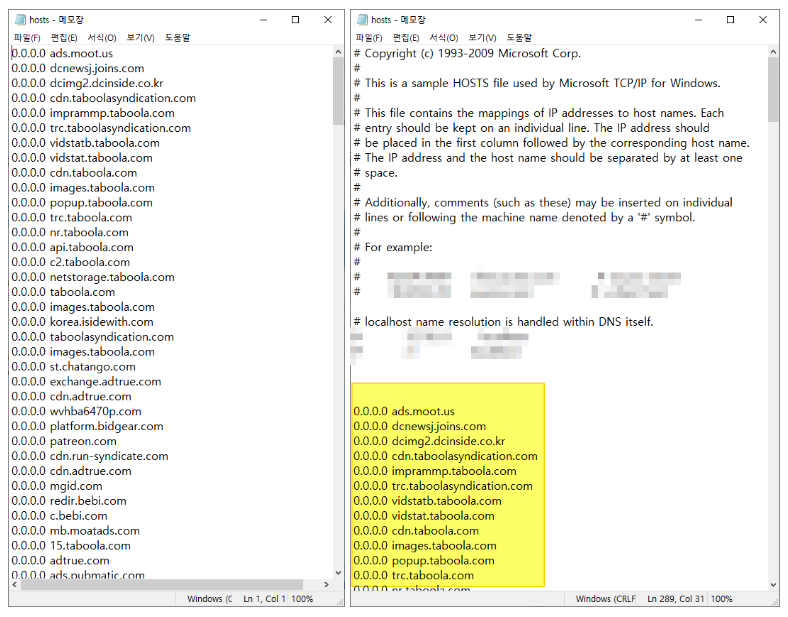Image resolution: width=788 pixels, height=617 pixels.
Task: Click 'cdn.run-syndicate.com' line in left window
Action: pyautogui.click(x=90, y=456)
